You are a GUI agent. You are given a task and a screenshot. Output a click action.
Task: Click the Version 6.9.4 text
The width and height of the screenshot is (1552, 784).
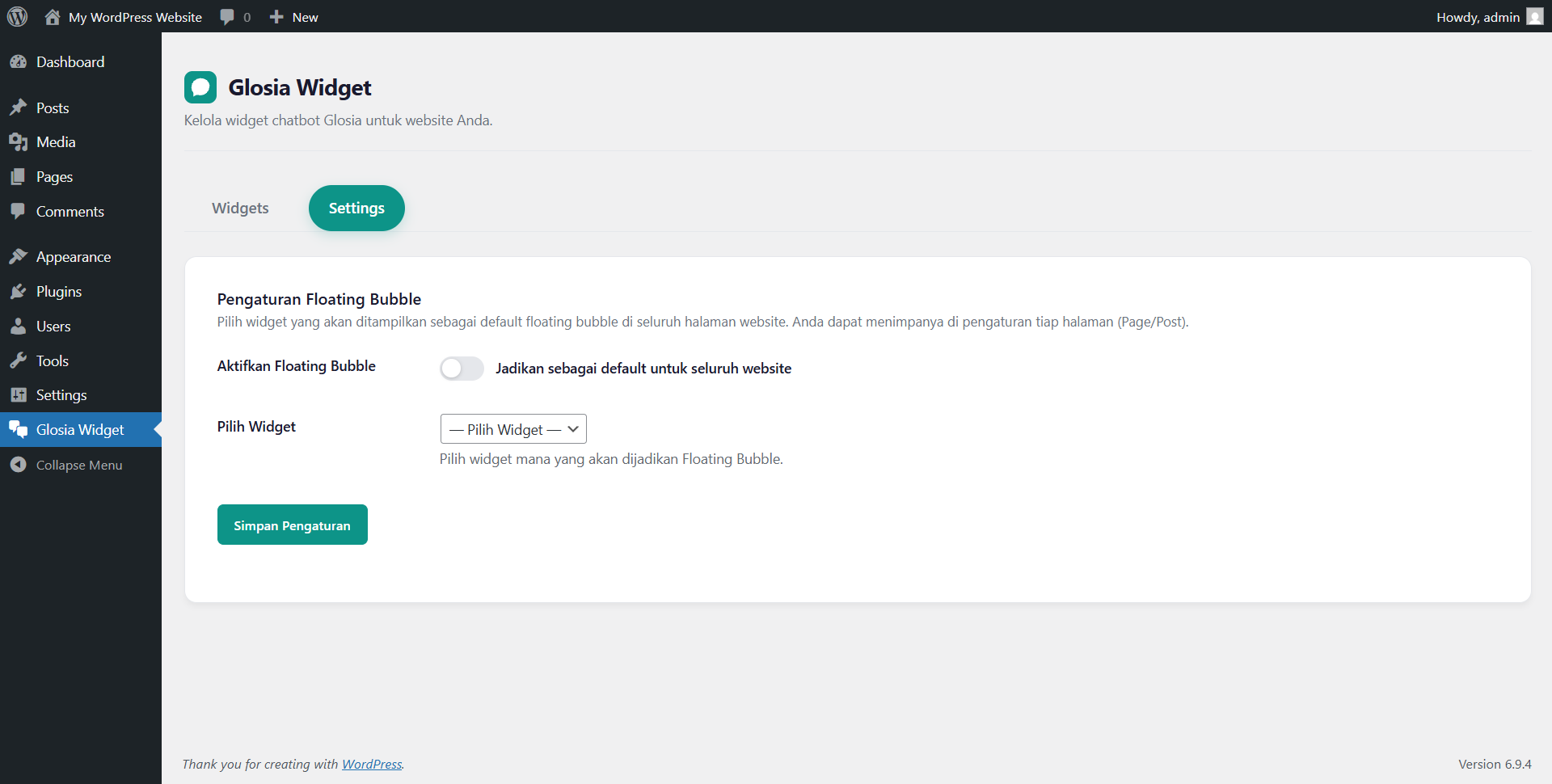pos(1495,765)
